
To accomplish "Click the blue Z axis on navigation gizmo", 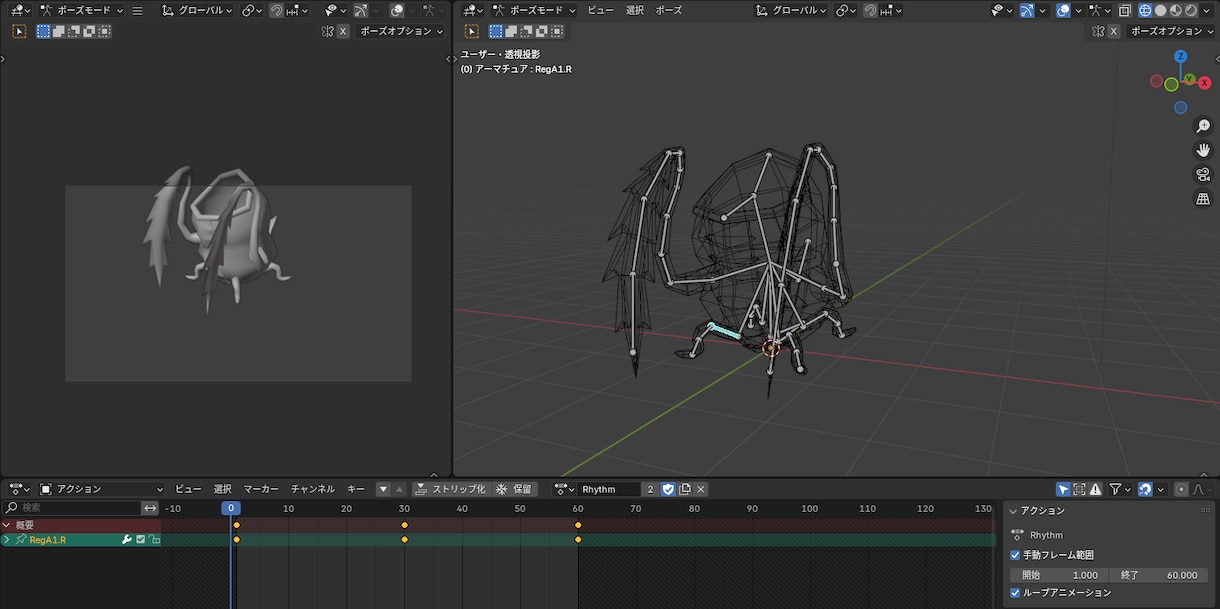I will [1181, 57].
